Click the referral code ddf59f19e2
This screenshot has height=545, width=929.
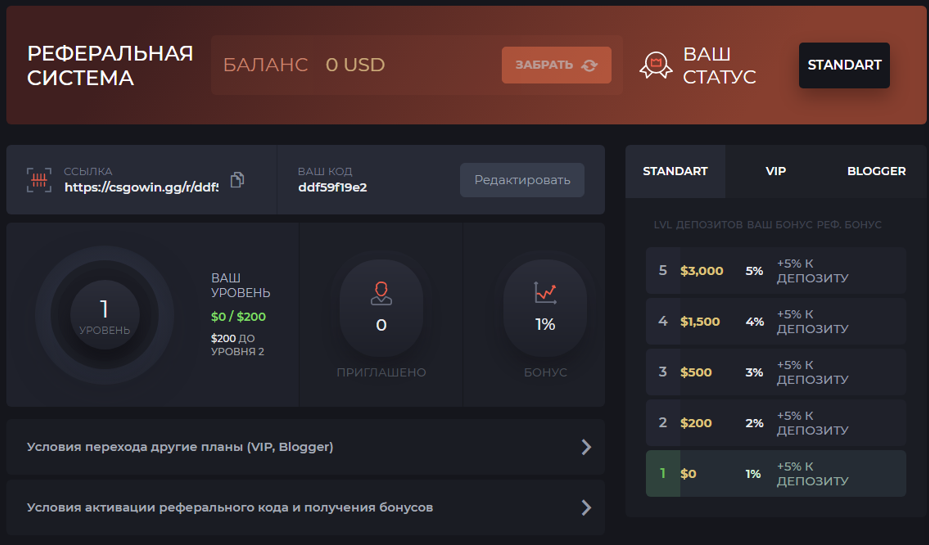(x=332, y=187)
